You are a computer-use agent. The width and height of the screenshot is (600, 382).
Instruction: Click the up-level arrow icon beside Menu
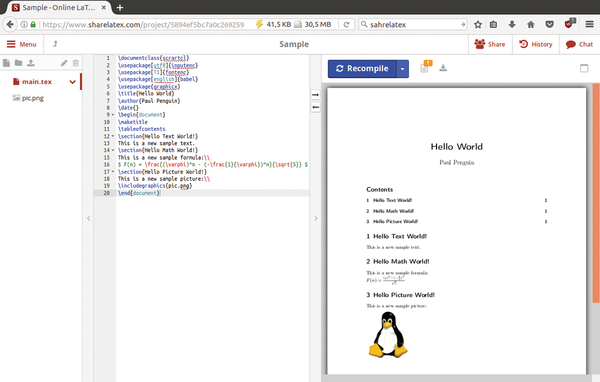[55, 44]
